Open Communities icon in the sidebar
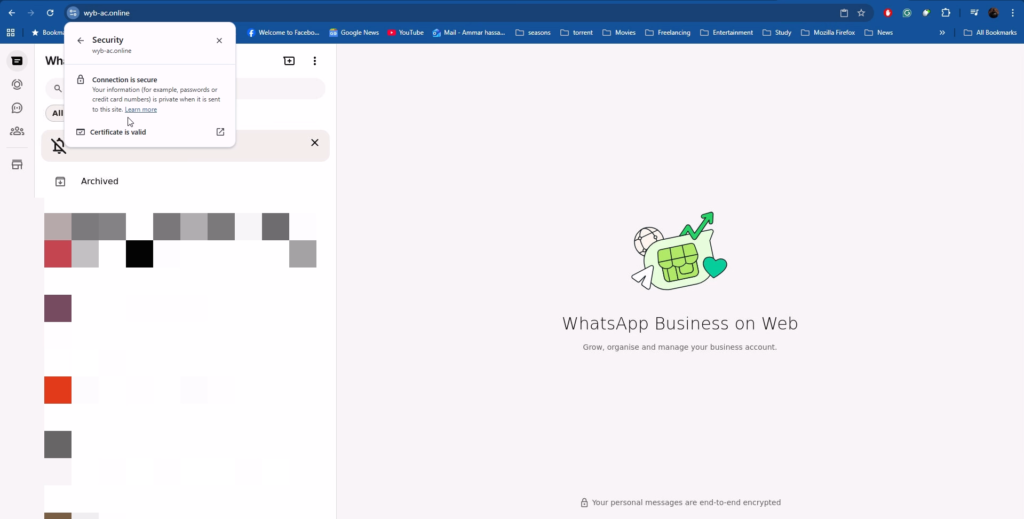This screenshot has width=1024, height=519. point(17,131)
